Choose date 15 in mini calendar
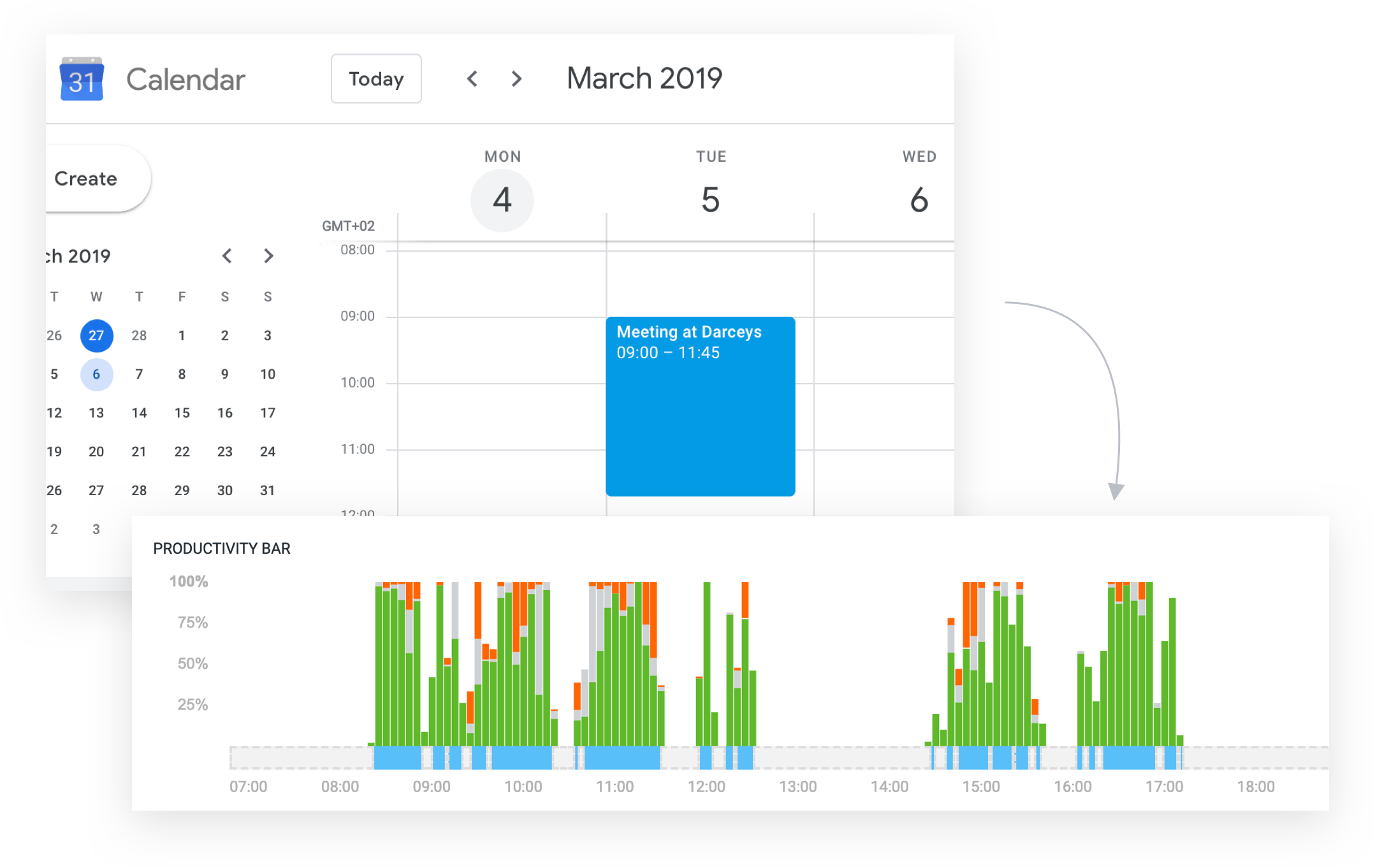Image resolution: width=1375 pixels, height=868 pixels. tap(182, 413)
